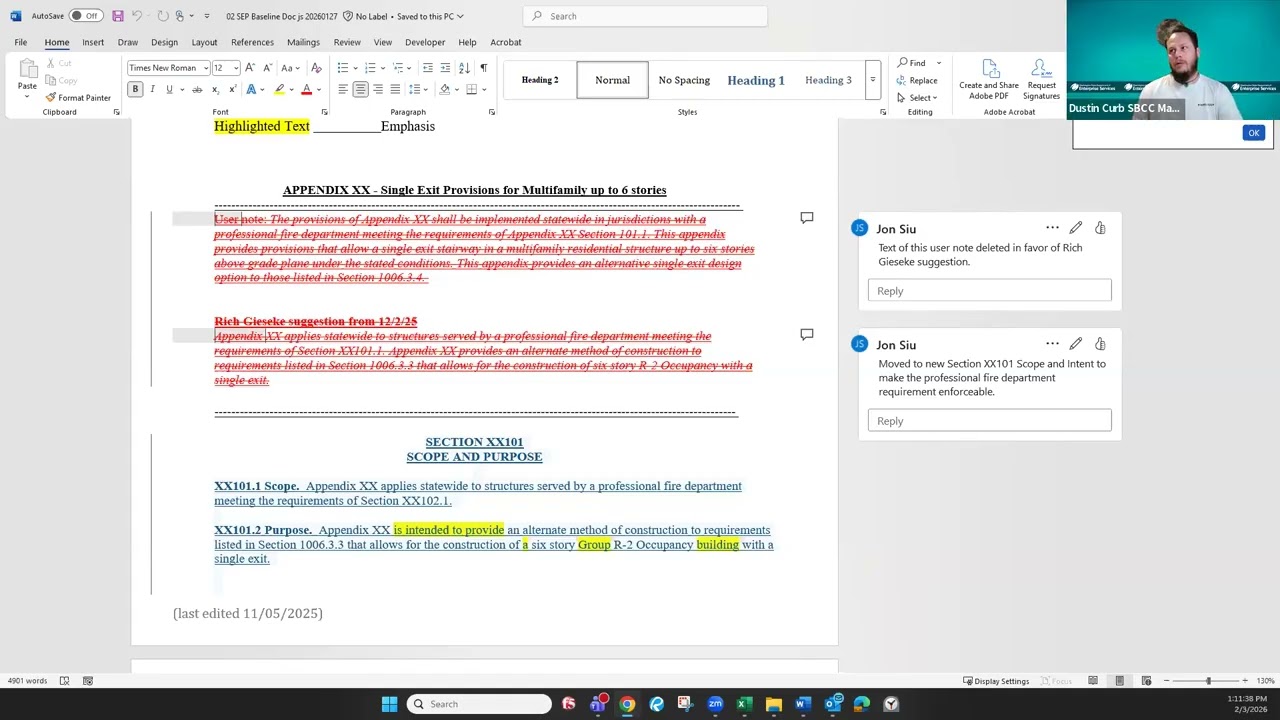Edit first Jon Siu comment pencil icon

pos(1076,228)
